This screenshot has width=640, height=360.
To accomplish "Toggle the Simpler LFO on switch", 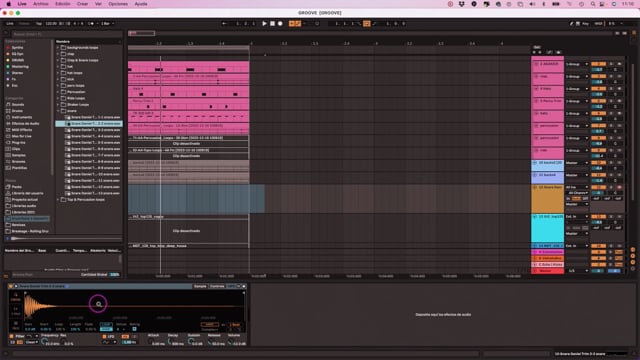I will pos(104,336).
